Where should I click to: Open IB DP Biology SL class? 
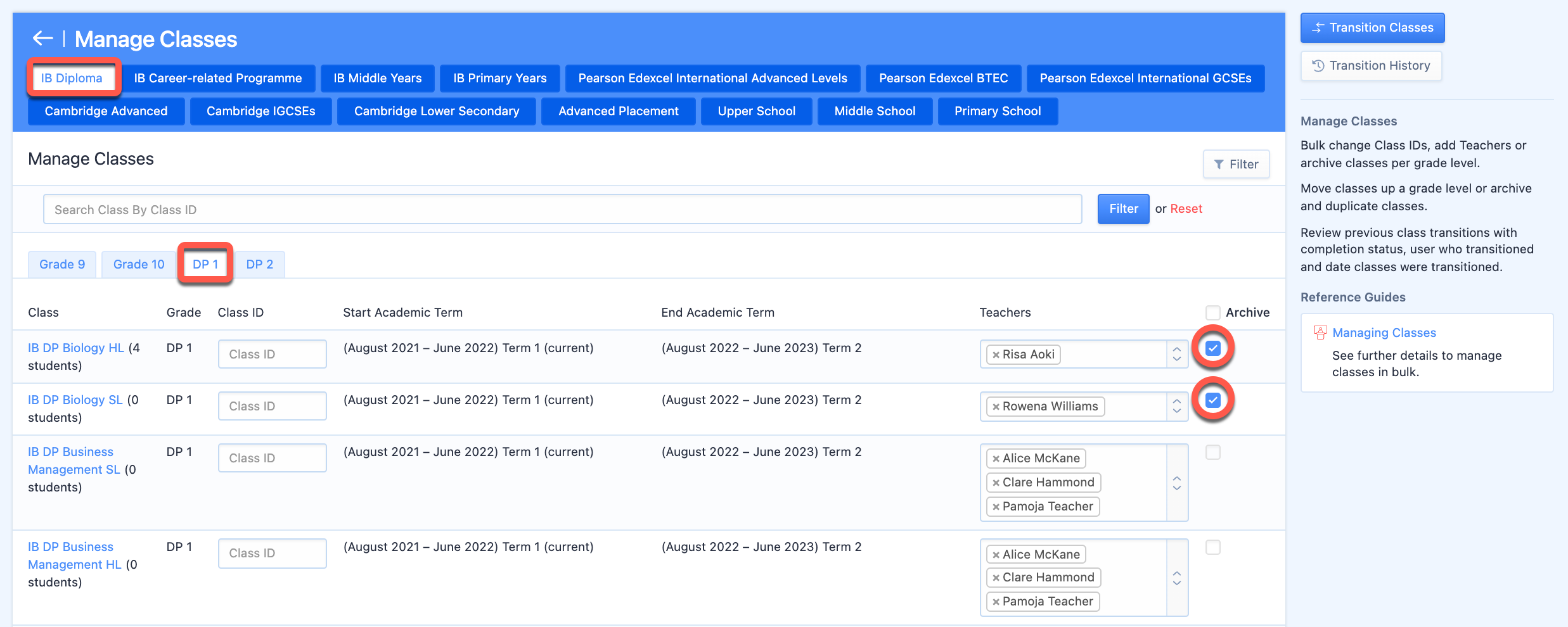click(x=75, y=400)
